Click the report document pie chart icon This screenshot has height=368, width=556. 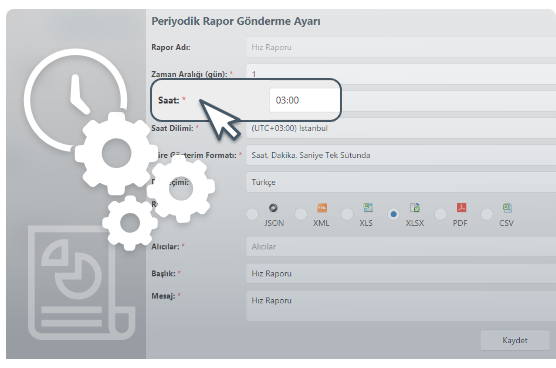point(82,283)
